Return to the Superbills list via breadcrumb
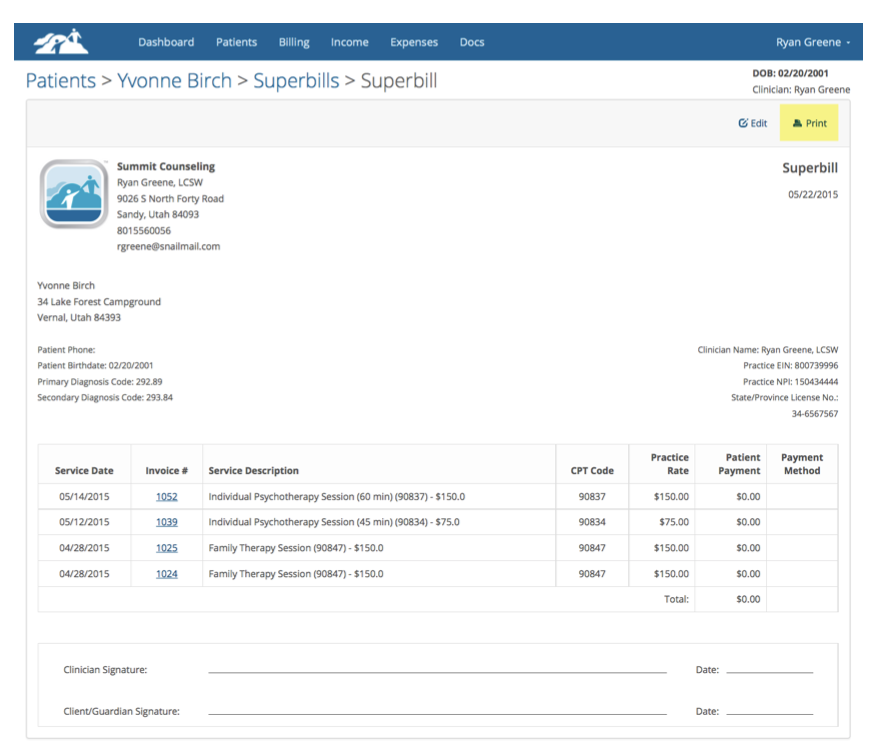This screenshot has width=888, height=754. (296, 81)
